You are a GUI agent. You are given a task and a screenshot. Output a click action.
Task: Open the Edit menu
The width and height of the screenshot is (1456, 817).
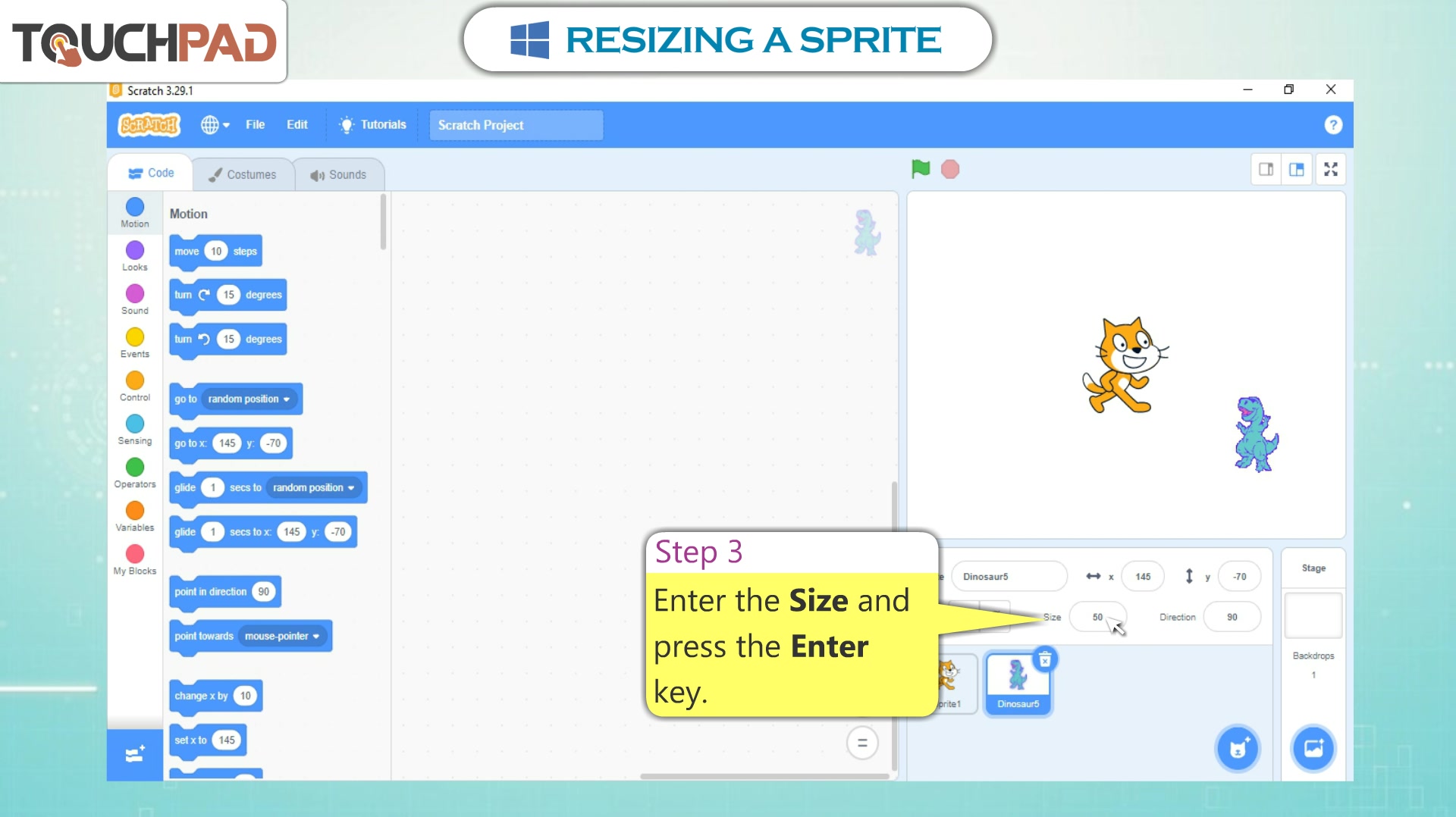point(297,124)
